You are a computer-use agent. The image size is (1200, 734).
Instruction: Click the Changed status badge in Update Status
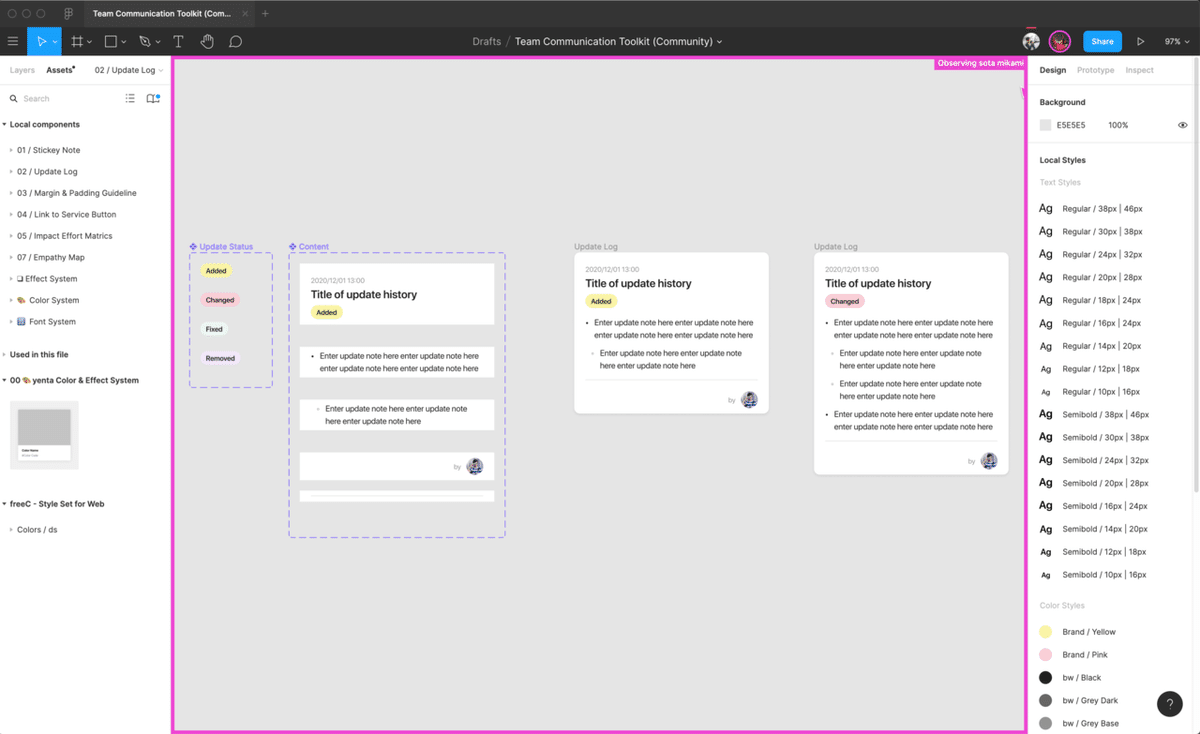[x=219, y=300]
